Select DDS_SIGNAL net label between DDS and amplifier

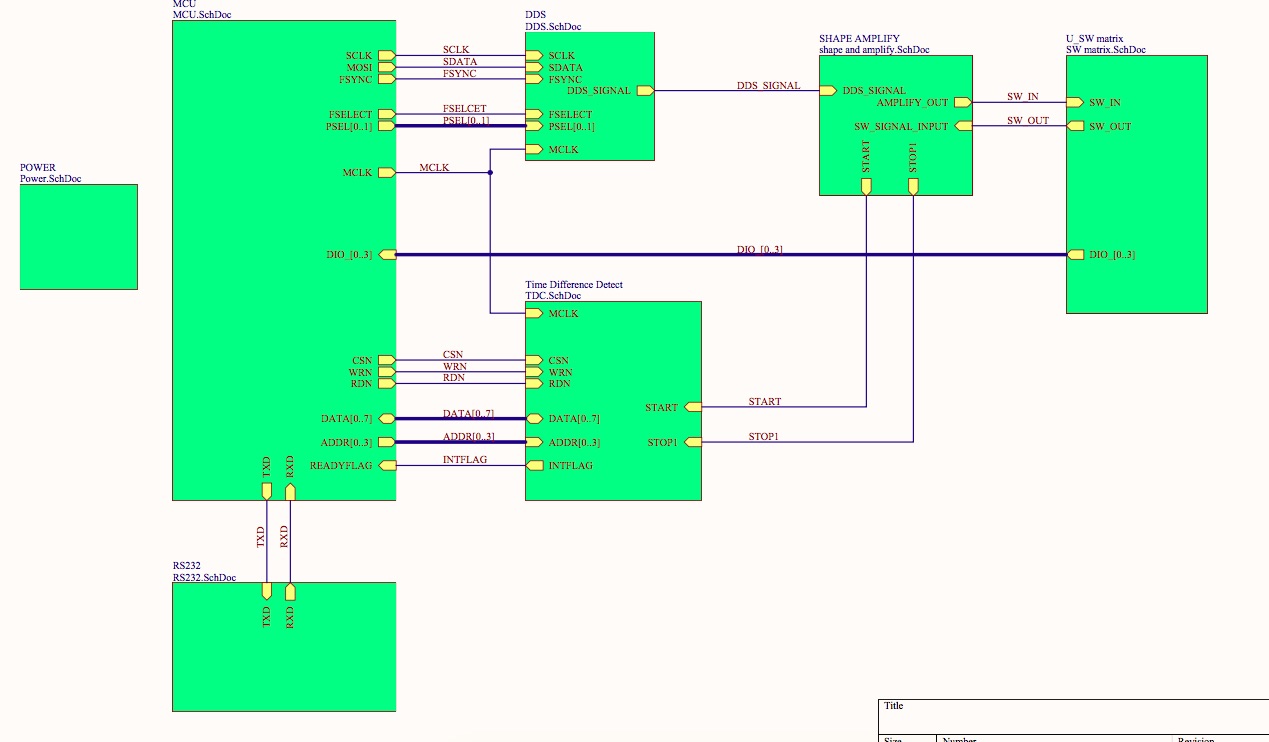[768, 86]
